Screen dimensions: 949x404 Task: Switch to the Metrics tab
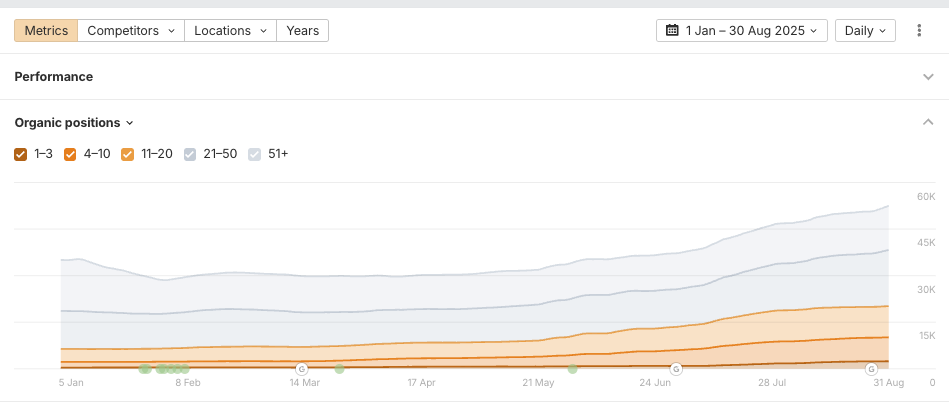46,31
